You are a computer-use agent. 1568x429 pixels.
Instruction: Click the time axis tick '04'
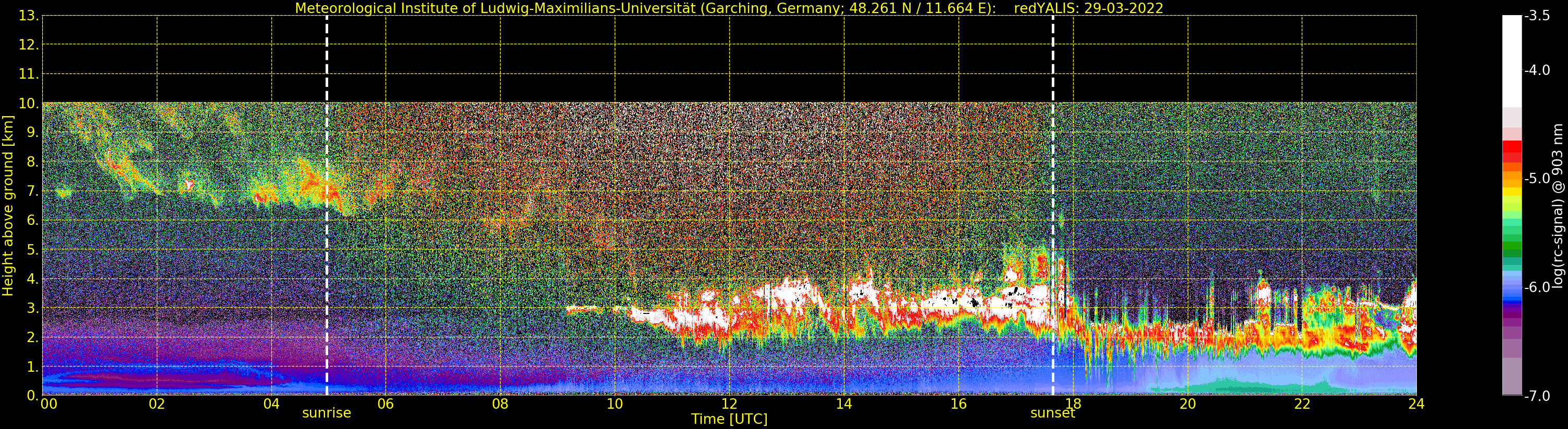pos(271,404)
